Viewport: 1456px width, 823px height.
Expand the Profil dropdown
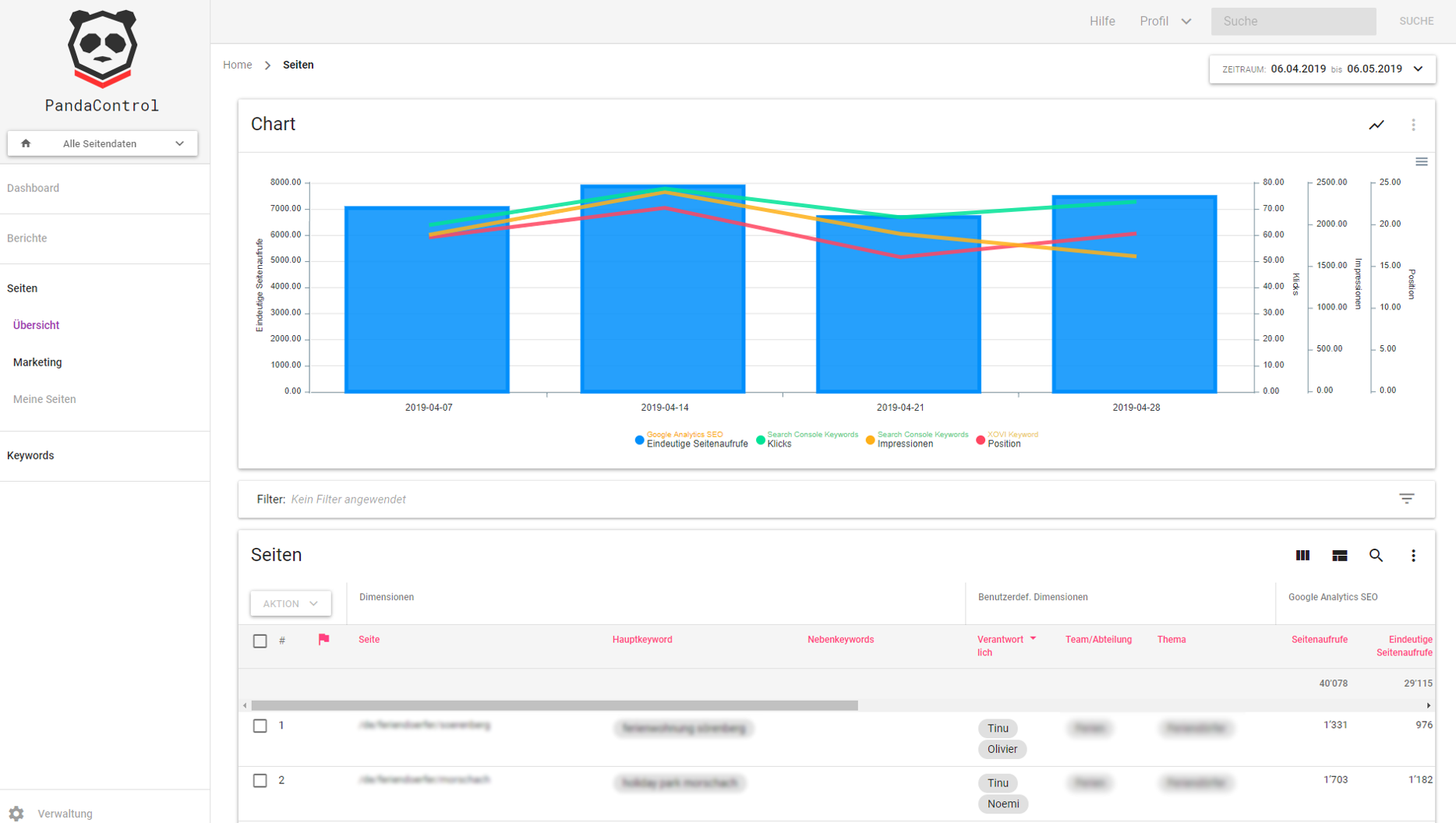click(1165, 21)
